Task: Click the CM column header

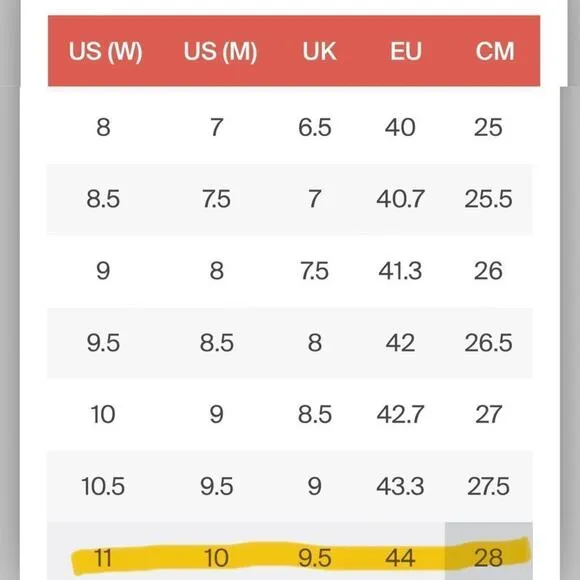Action: [x=495, y=51]
